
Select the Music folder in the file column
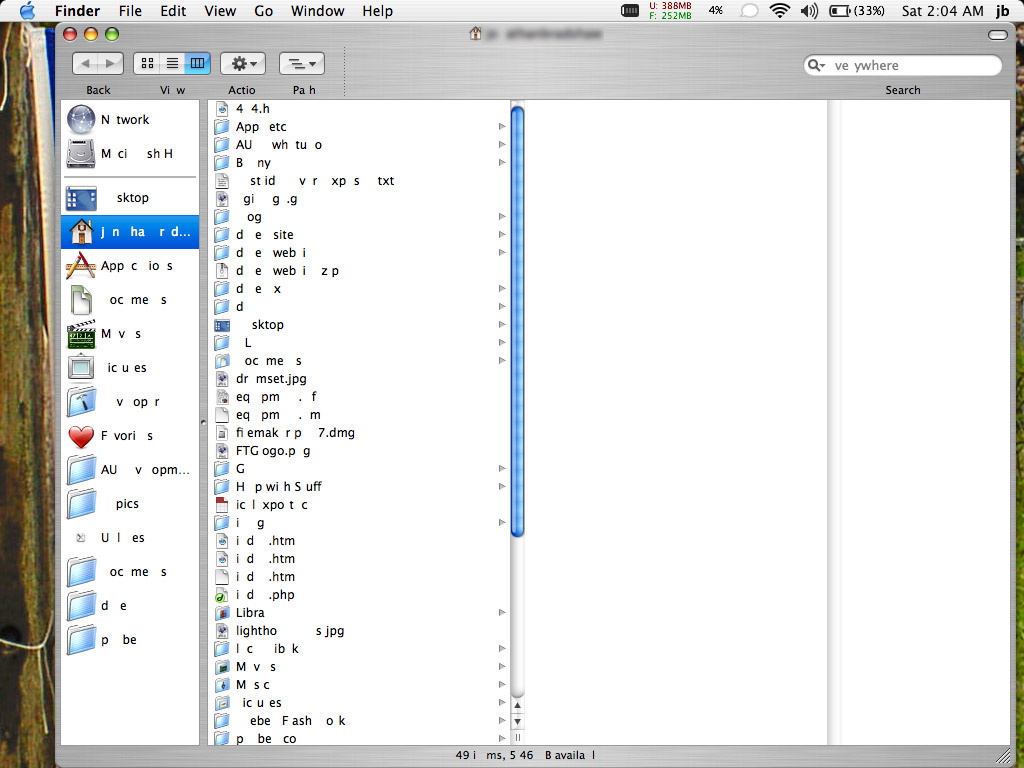click(x=242, y=684)
